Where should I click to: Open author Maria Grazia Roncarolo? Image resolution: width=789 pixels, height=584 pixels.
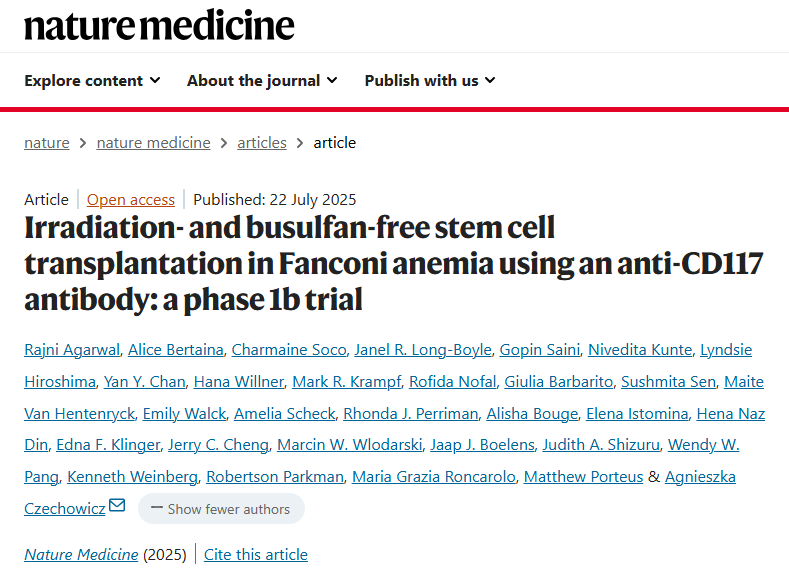click(434, 476)
